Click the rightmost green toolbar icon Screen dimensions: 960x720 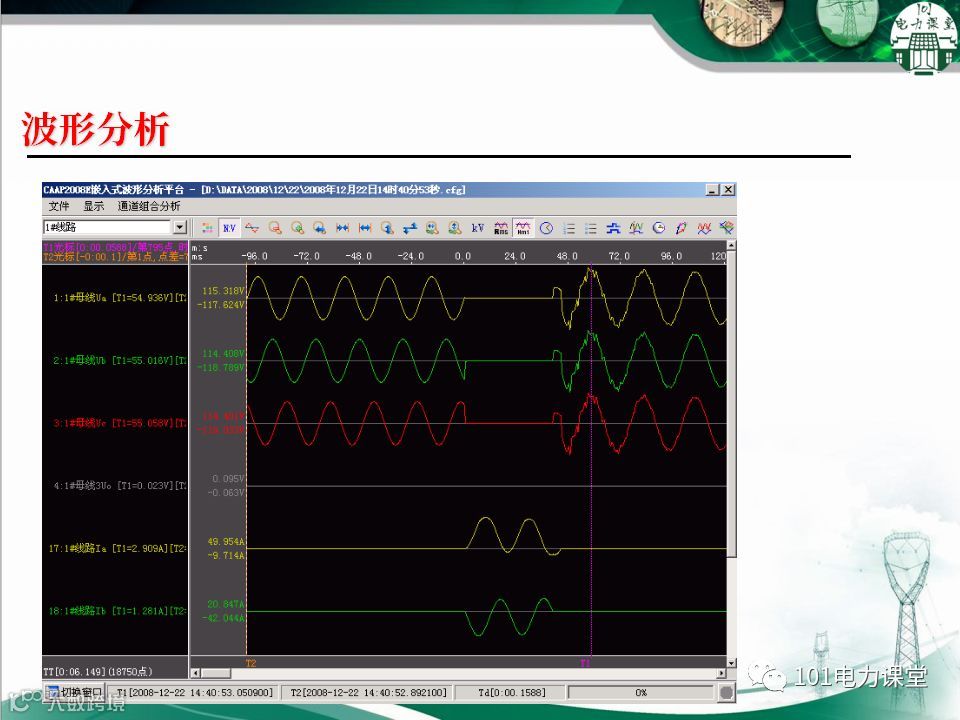(726, 228)
